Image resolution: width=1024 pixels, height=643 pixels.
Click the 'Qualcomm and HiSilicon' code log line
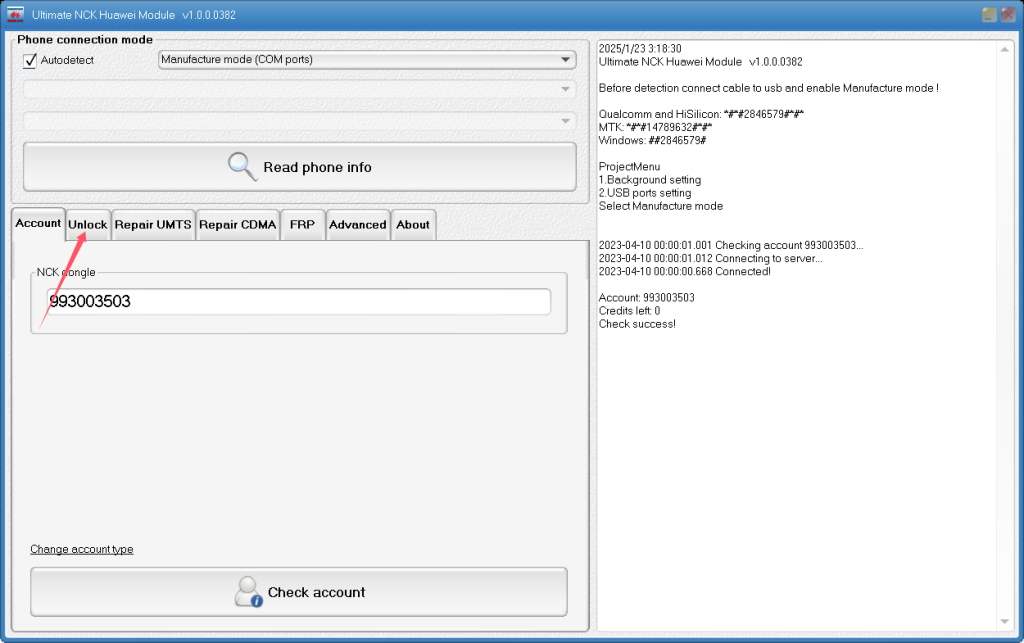(x=701, y=114)
